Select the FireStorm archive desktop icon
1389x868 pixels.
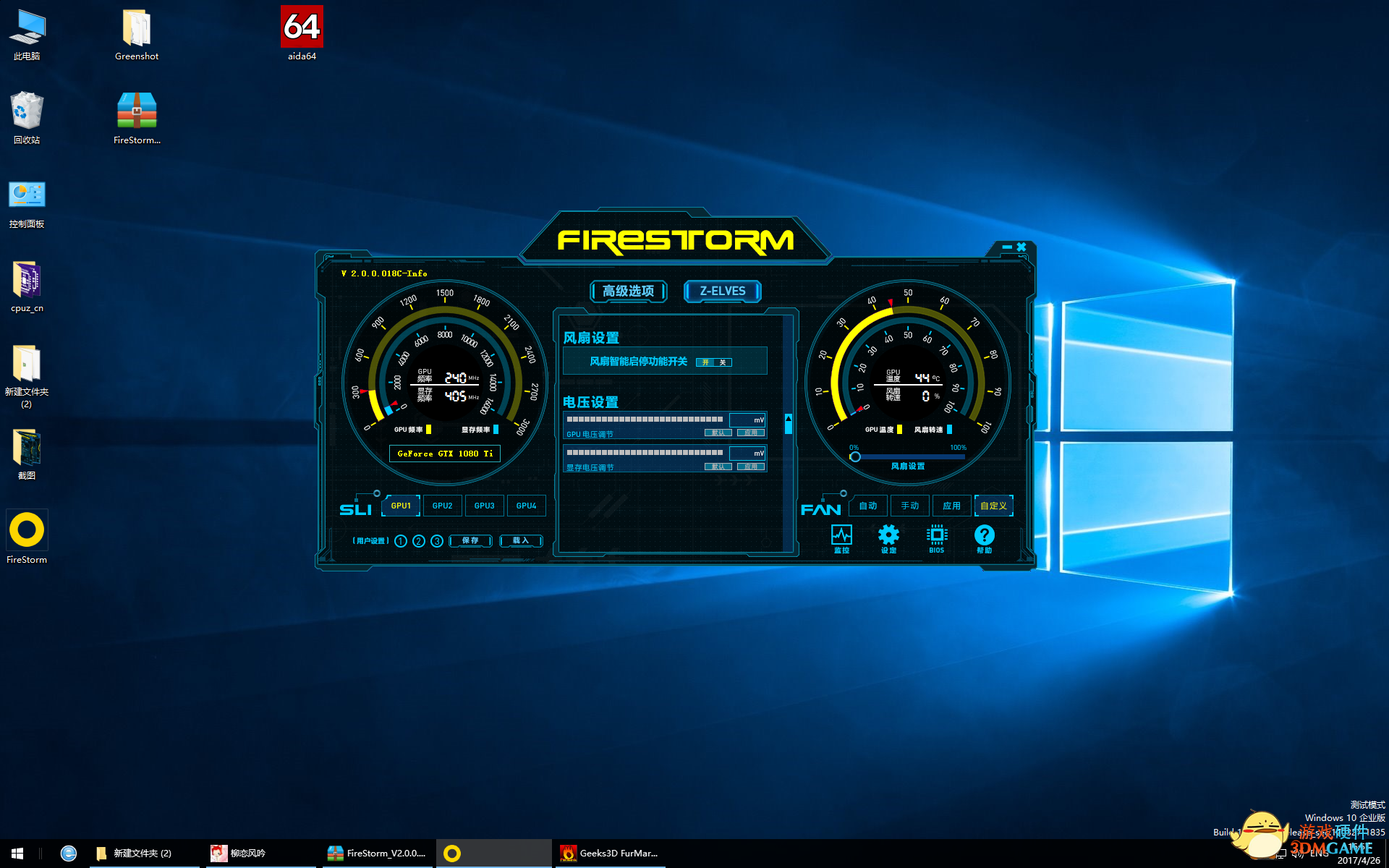137,118
